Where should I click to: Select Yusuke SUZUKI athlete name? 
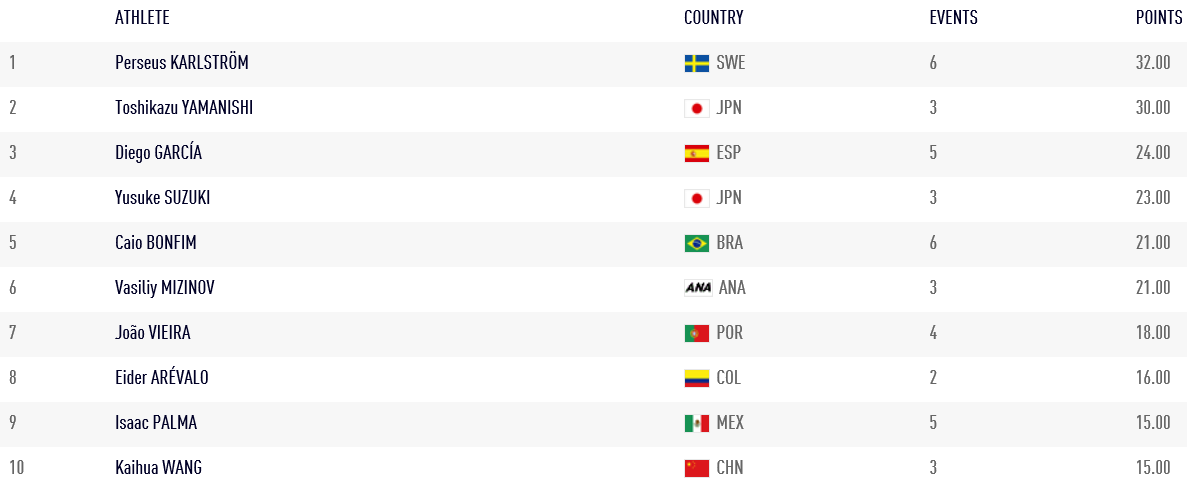pos(163,198)
